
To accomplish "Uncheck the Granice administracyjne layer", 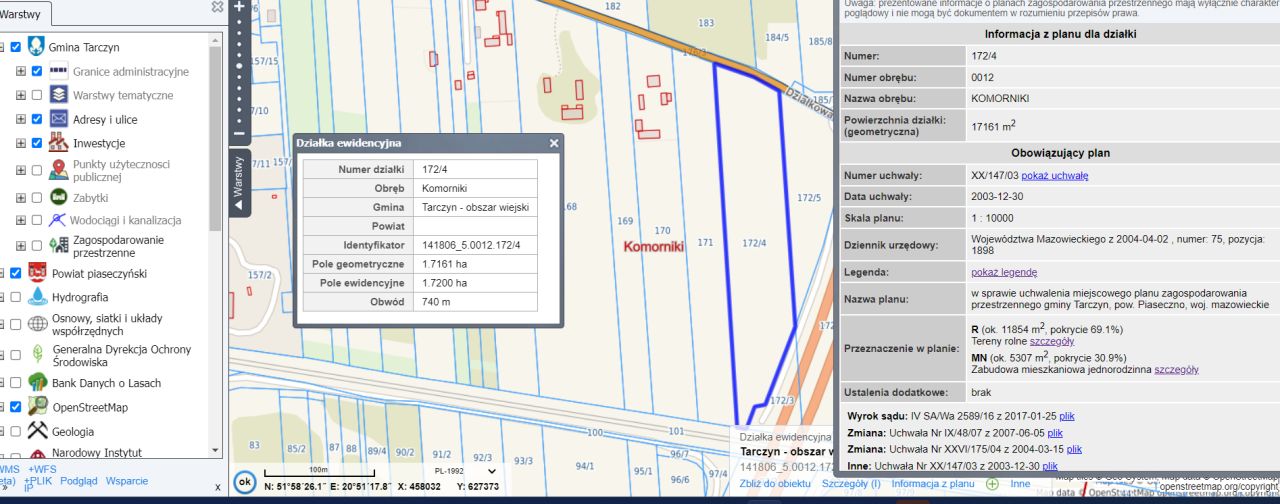I will 37,72.
